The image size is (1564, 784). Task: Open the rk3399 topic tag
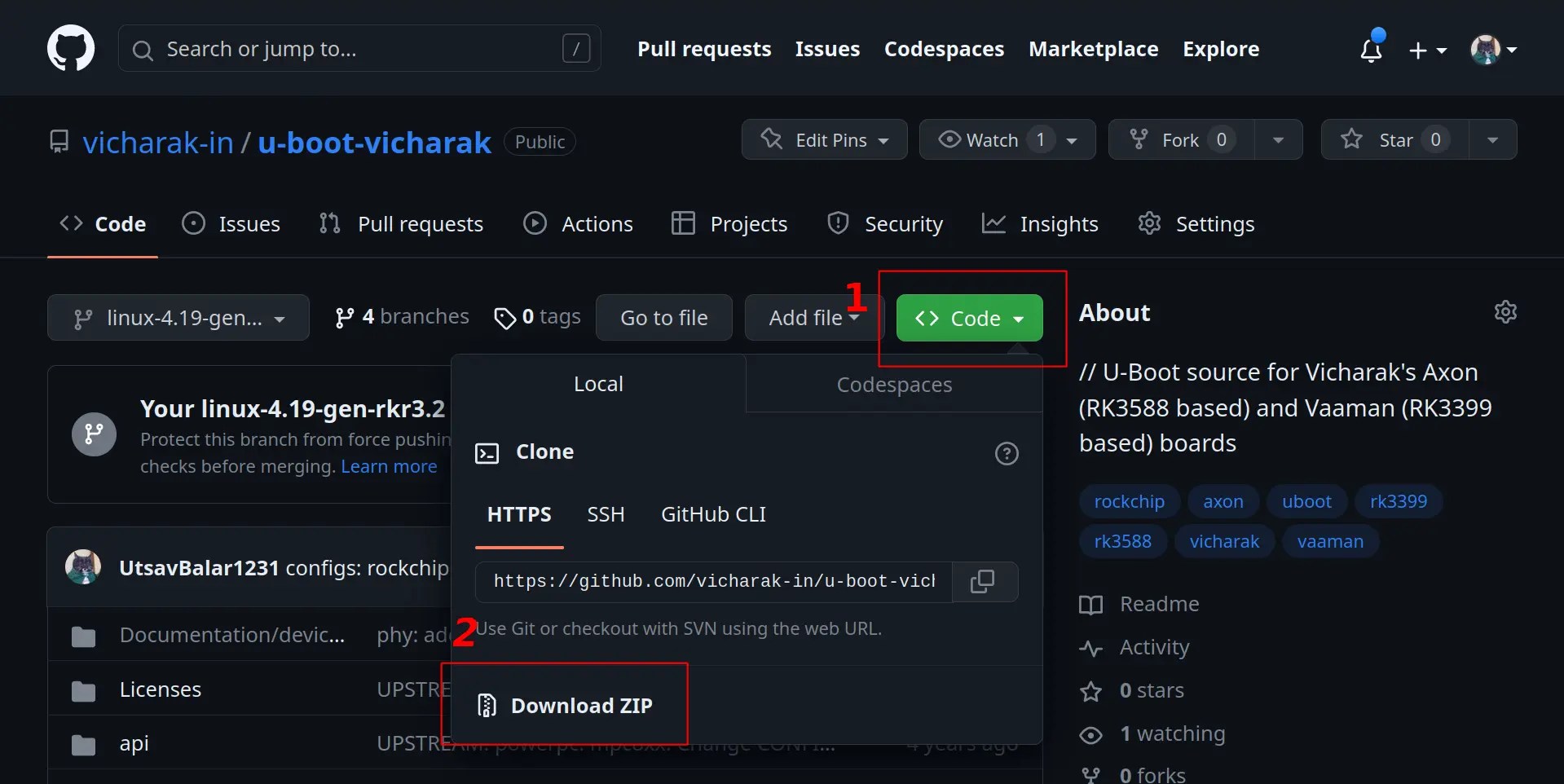click(1399, 501)
